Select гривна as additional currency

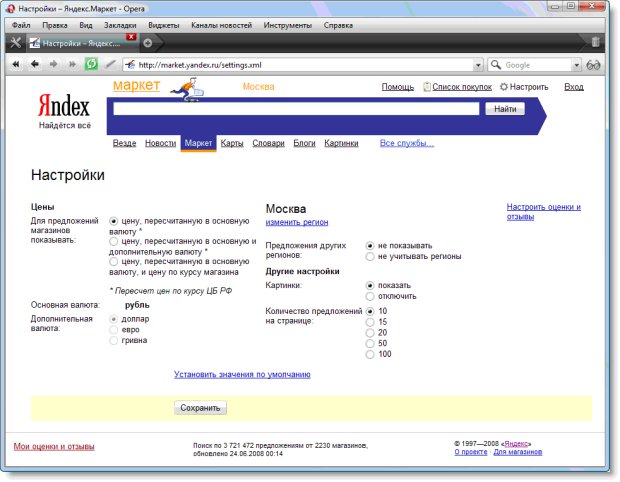pyautogui.click(x=113, y=340)
